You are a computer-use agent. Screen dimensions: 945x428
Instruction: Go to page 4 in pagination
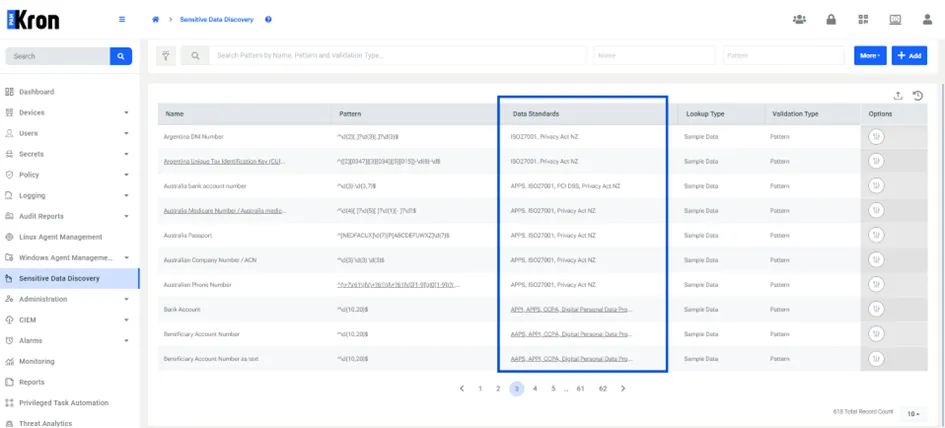click(535, 389)
